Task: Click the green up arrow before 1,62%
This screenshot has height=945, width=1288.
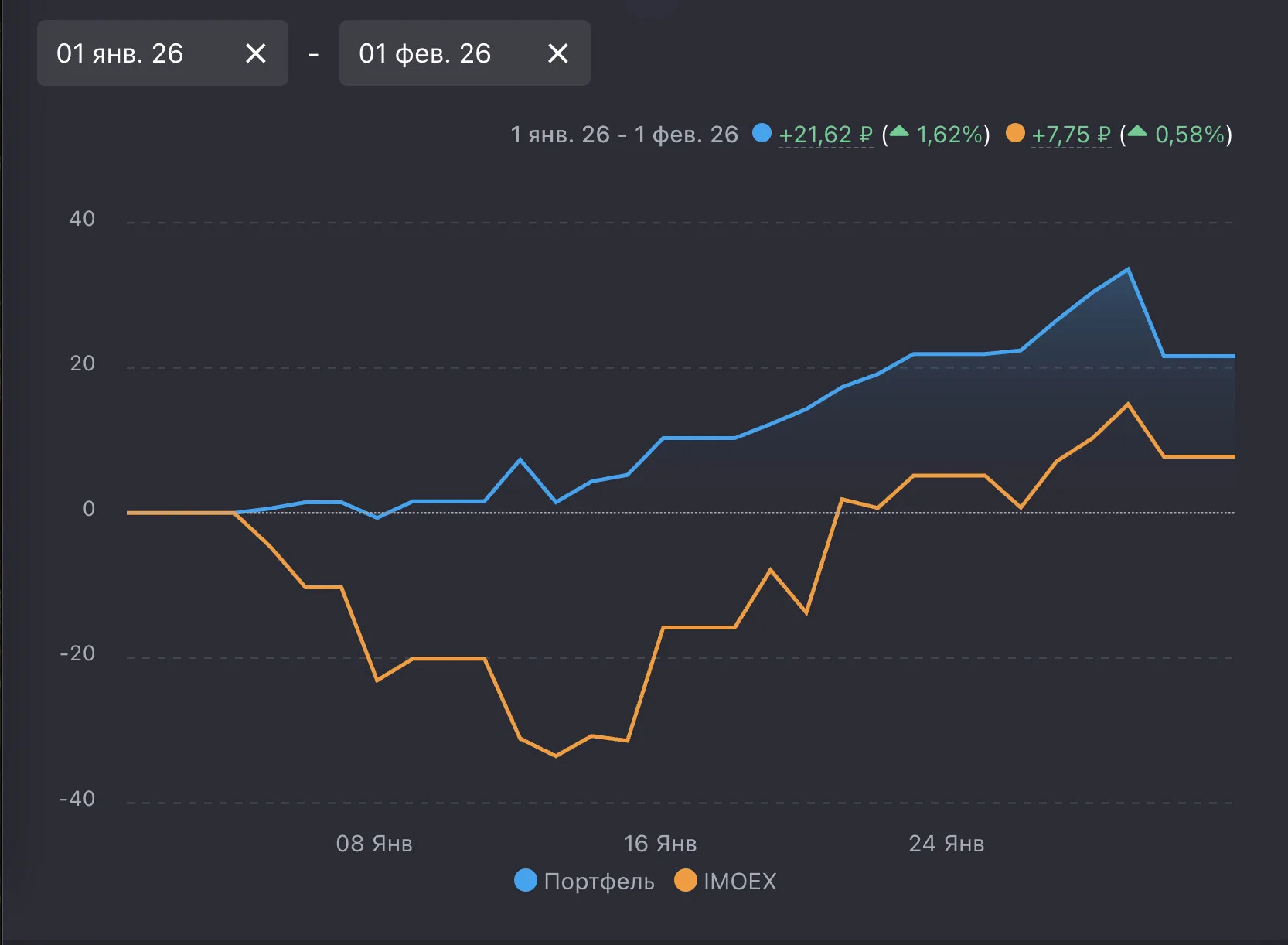Action: pyautogui.click(x=899, y=132)
